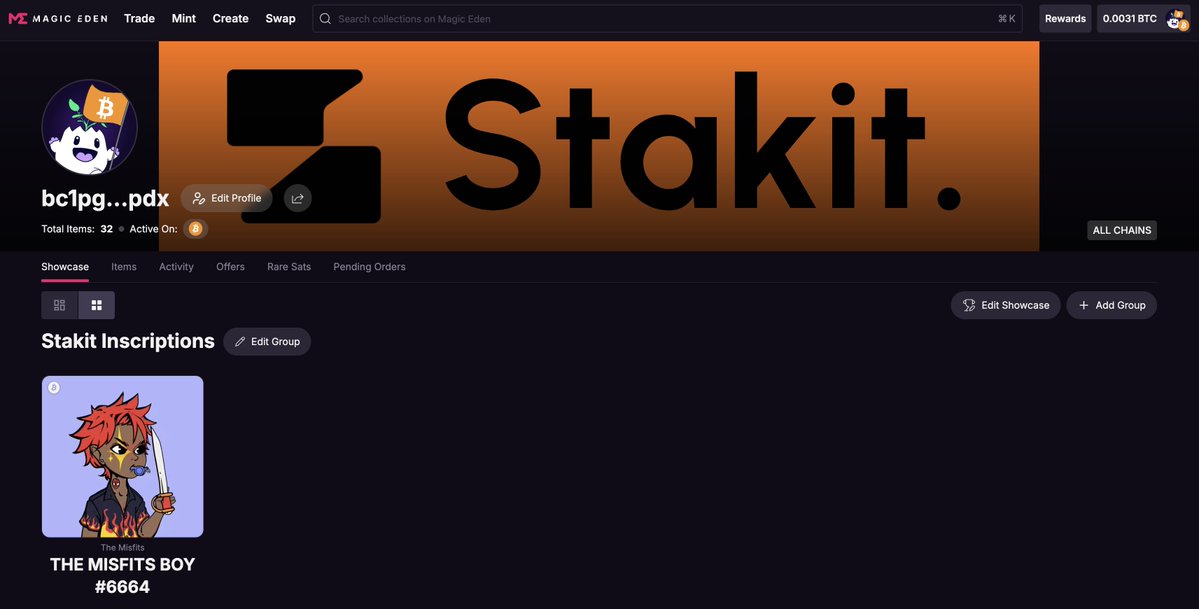Click the Edit Profile button
Viewport: 1199px width, 609px height.
(226, 198)
